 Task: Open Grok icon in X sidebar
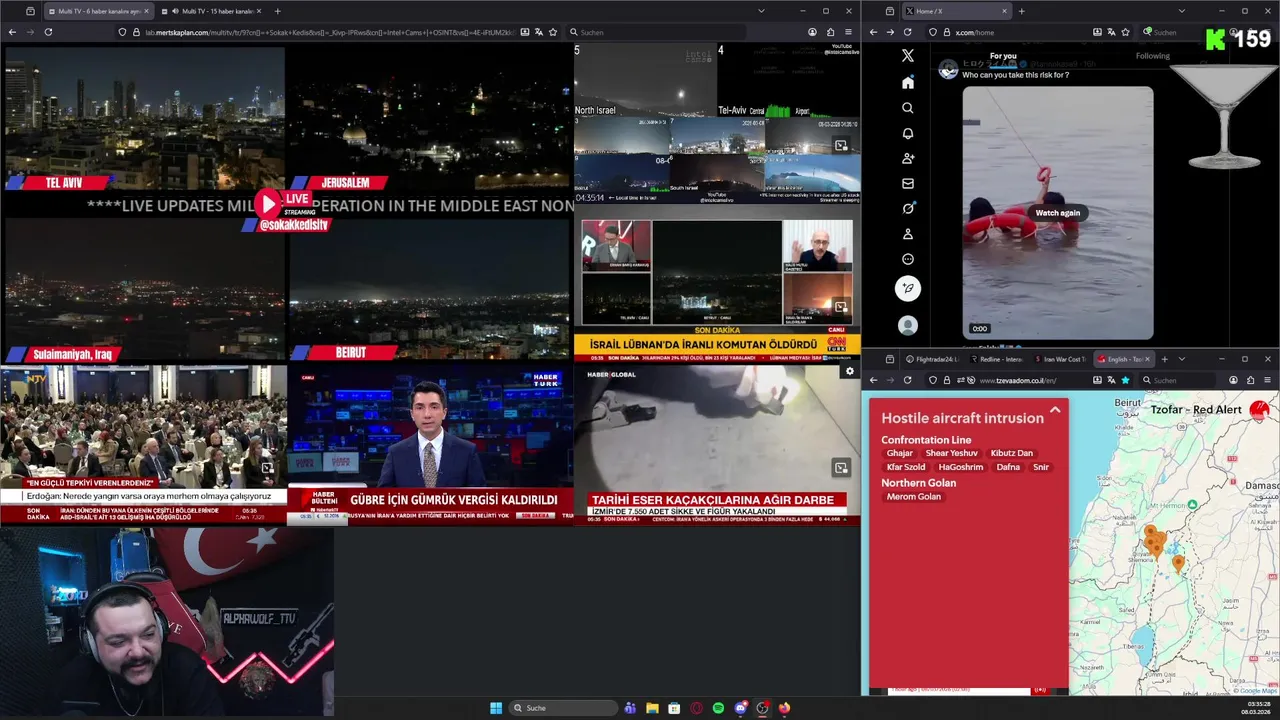click(908, 209)
